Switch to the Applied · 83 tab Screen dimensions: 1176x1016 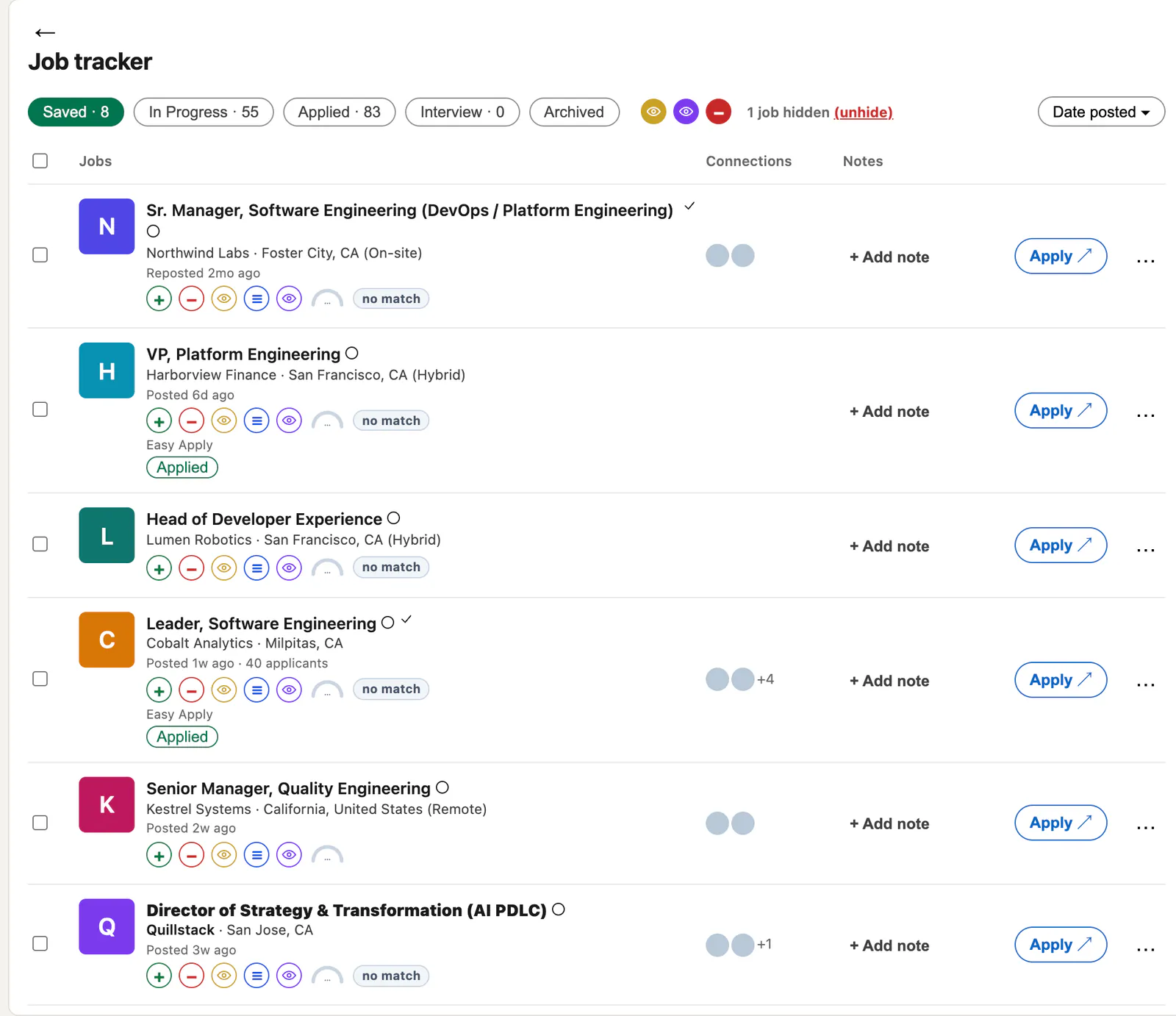[x=340, y=112]
